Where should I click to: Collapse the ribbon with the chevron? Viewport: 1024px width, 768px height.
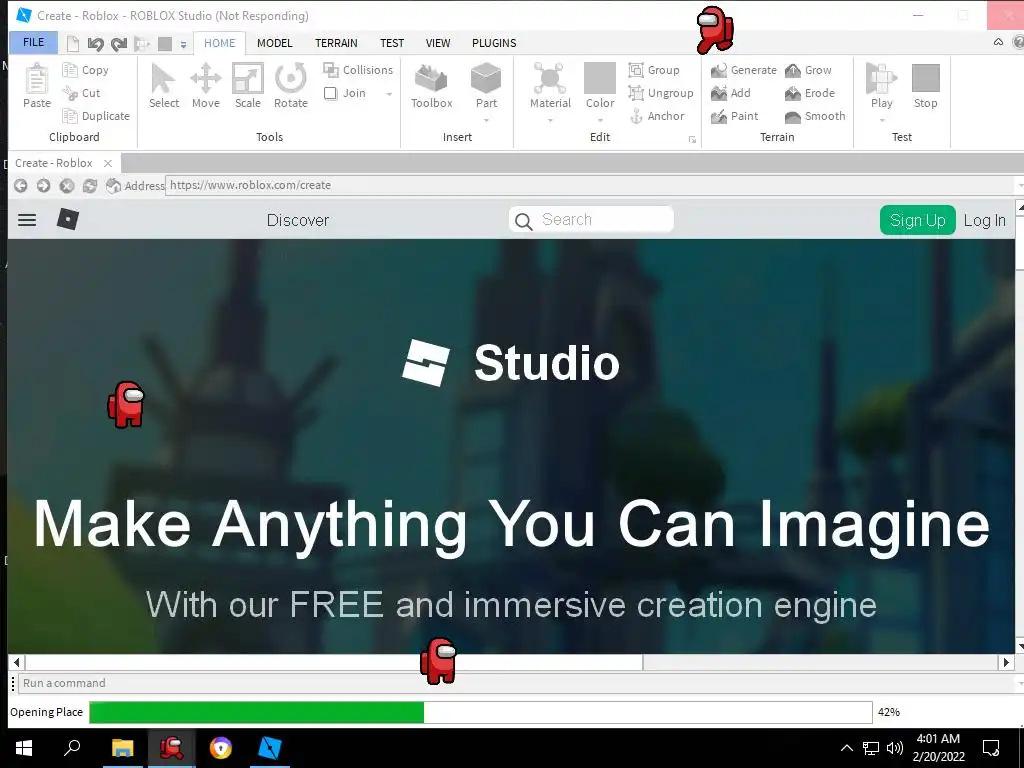[999, 42]
